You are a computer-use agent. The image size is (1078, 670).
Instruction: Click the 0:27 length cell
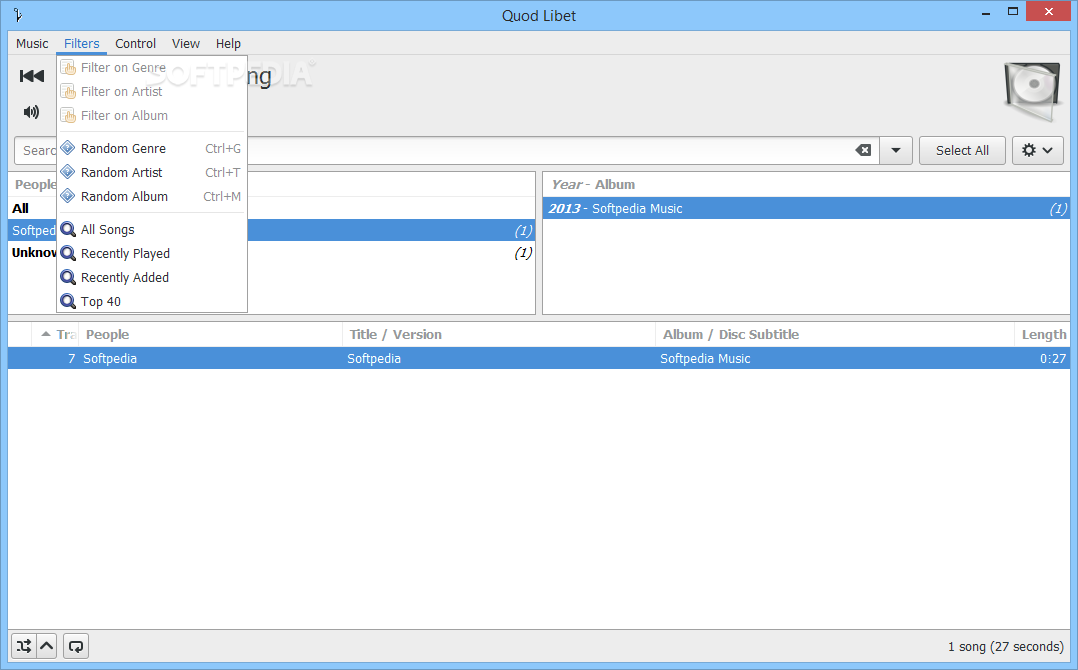(1053, 359)
